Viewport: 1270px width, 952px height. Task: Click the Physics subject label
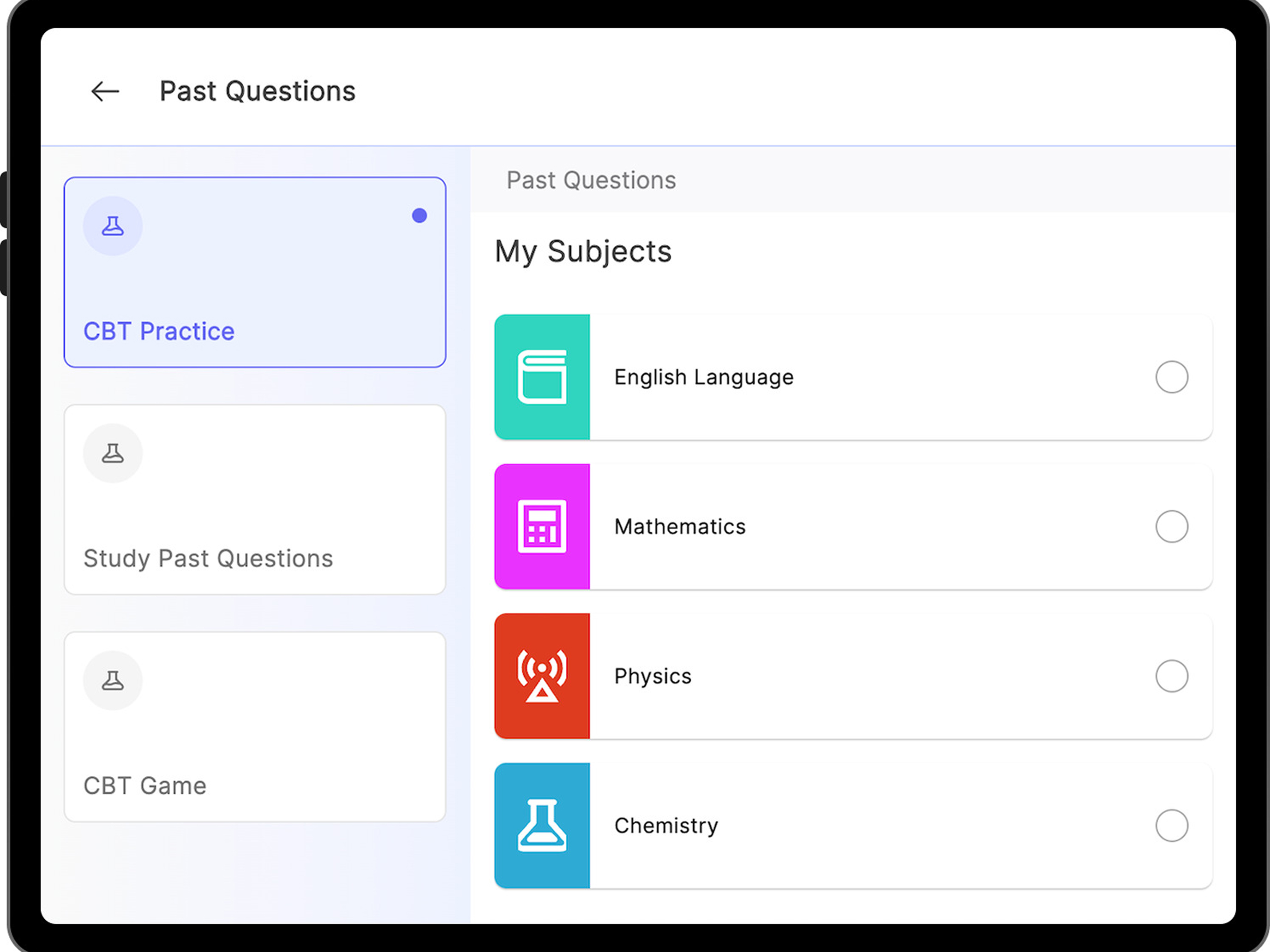(x=653, y=676)
